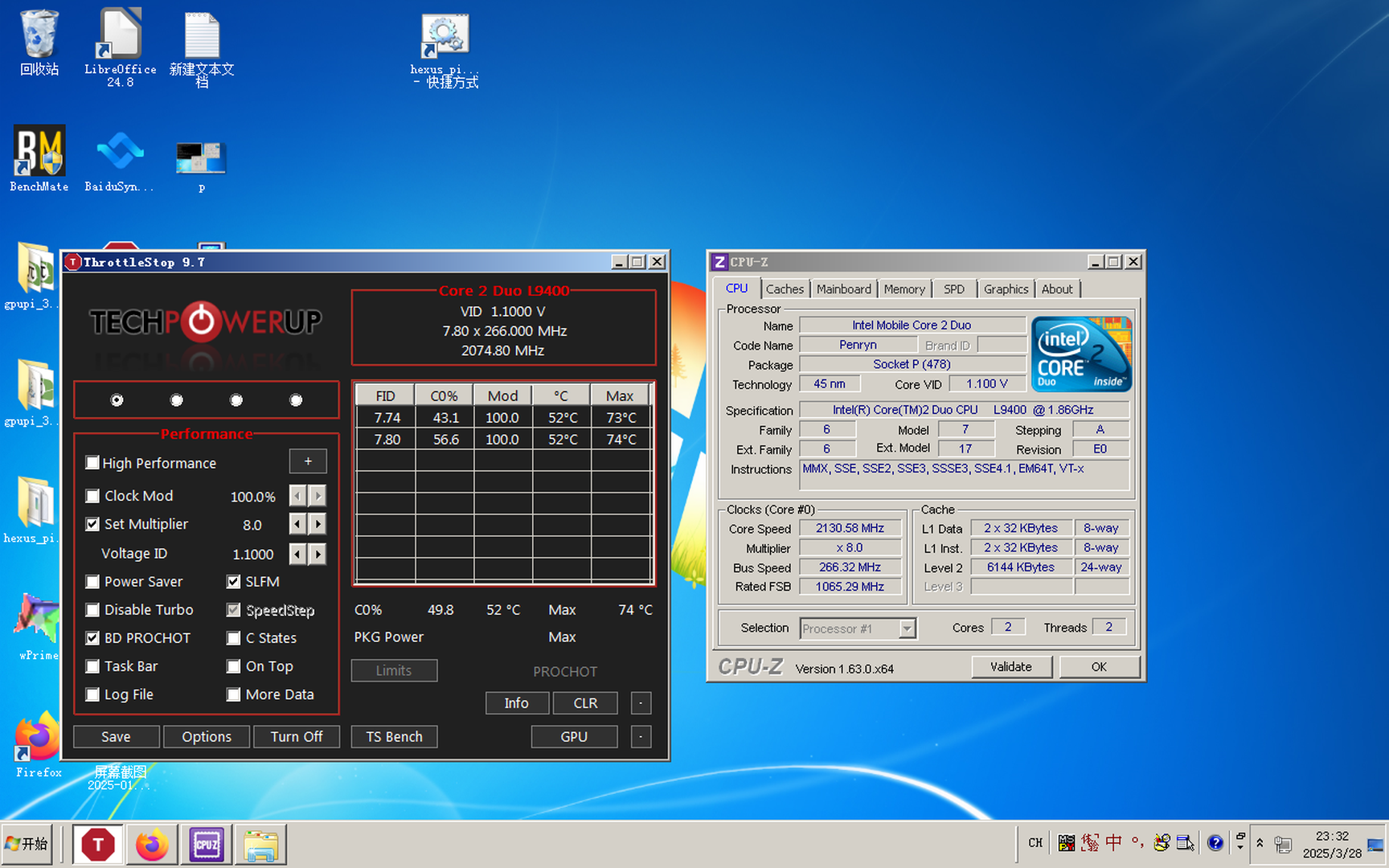Click the CH language indicator

1035,843
